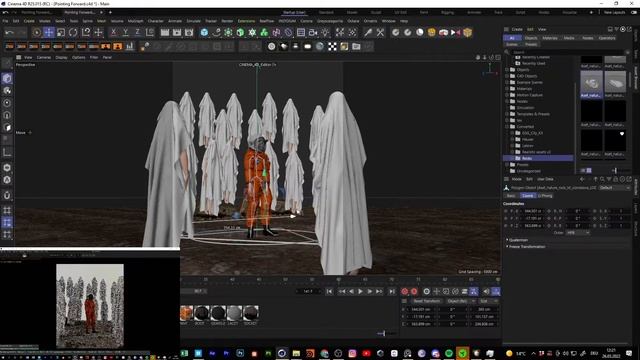The height and width of the screenshot is (360, 640).
Task: Open the Character menu
Action: pos(155,21)
